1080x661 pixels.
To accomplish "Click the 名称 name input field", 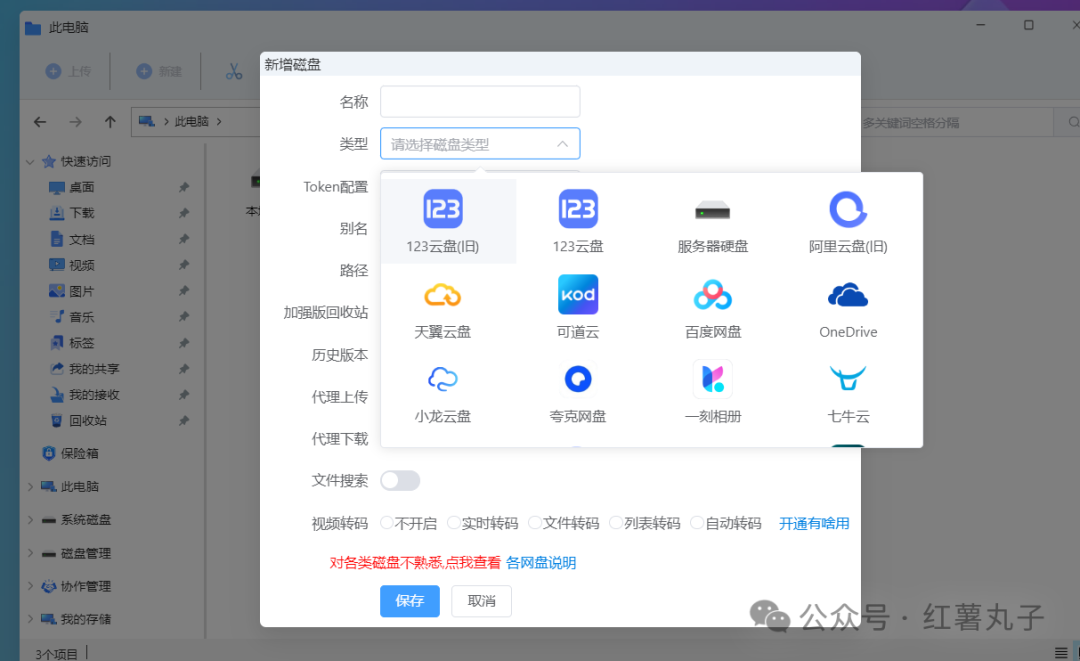I will click(480, 102).
